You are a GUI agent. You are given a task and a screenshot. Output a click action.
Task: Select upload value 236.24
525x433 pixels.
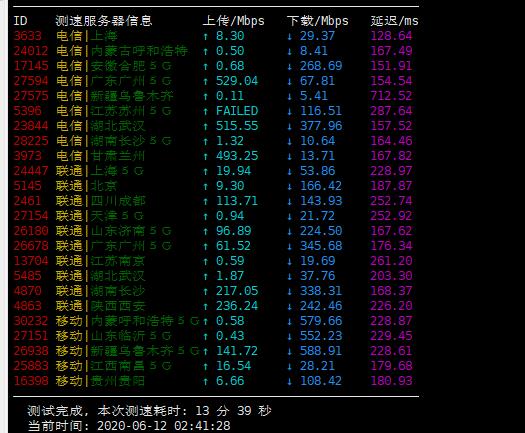point(237,306)
